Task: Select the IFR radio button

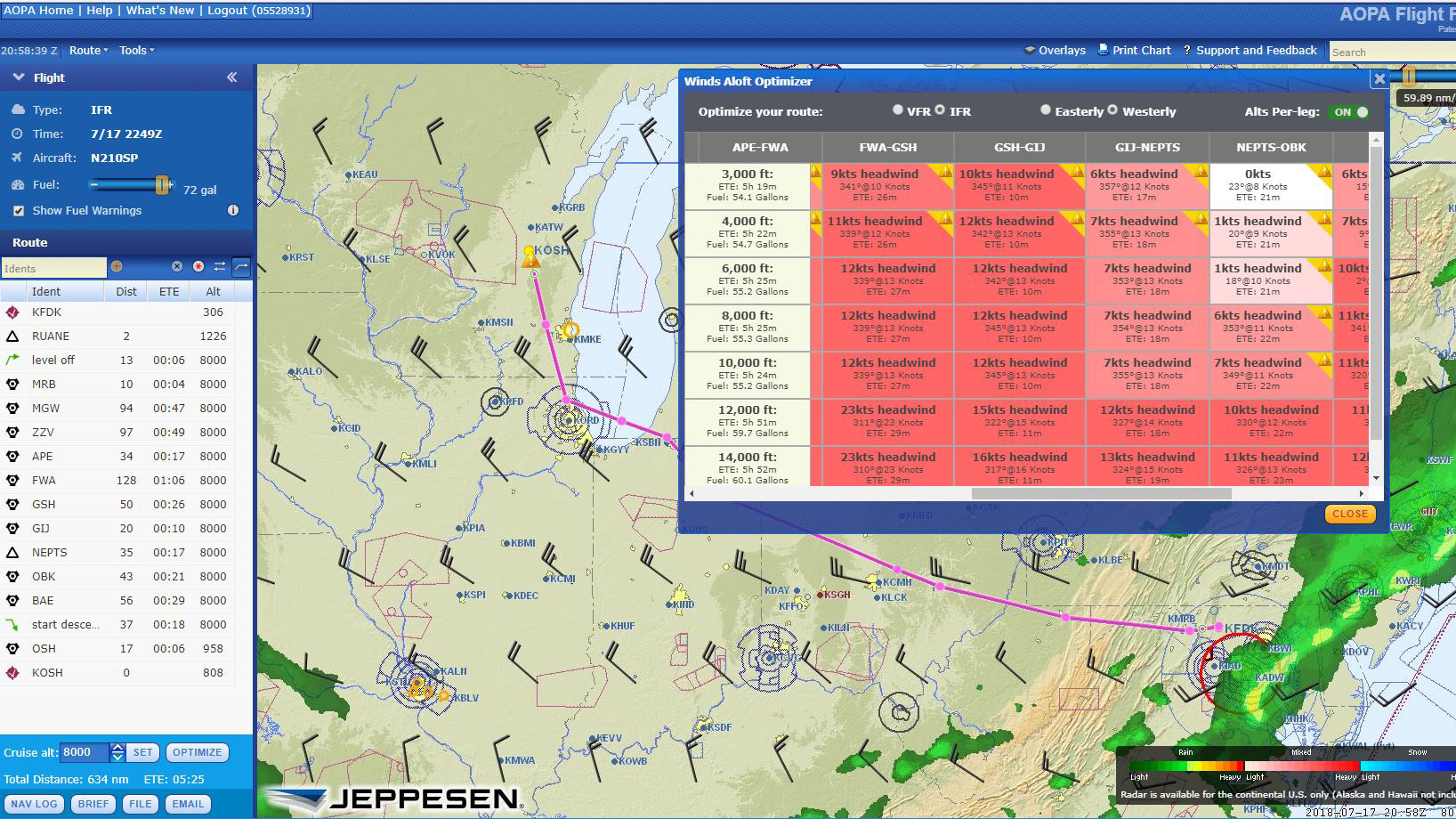Action: (940, 109)
